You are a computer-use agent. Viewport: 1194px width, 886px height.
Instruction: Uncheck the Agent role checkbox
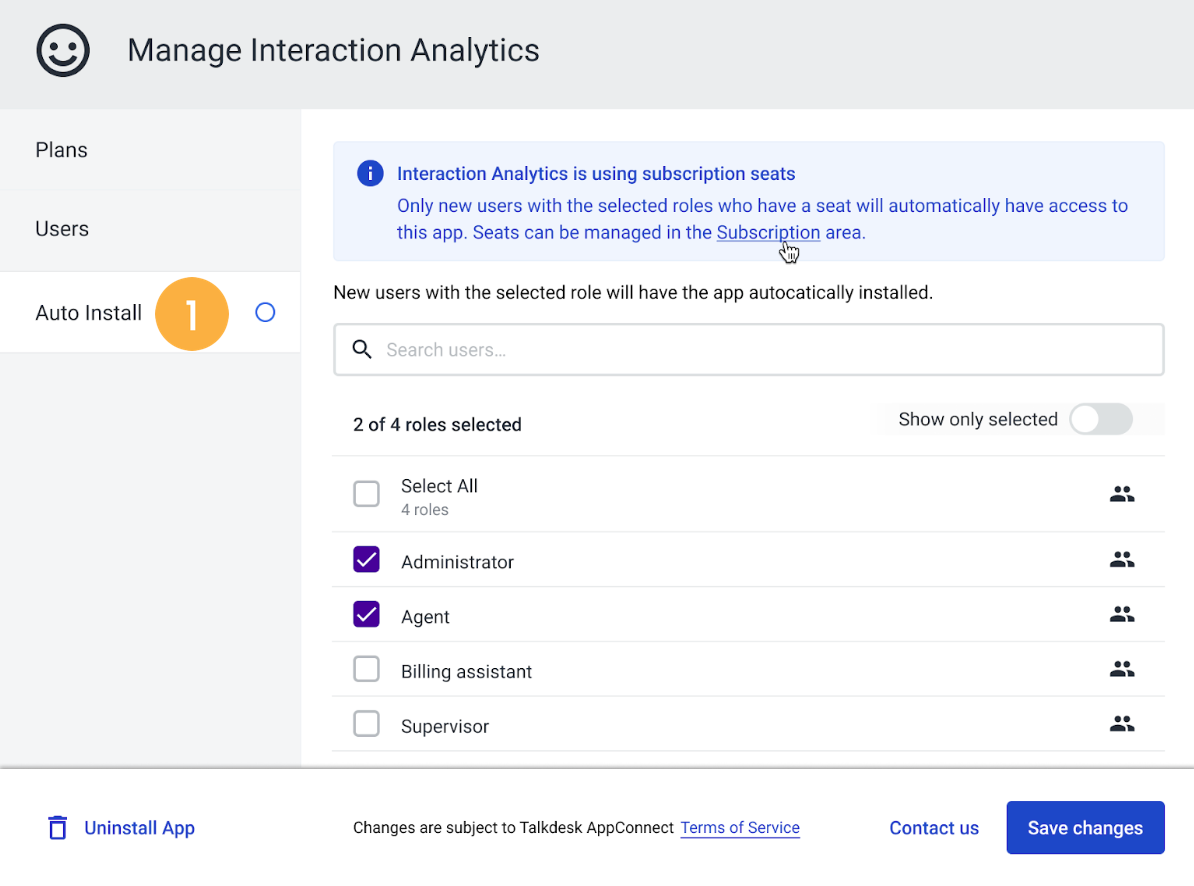366,614
